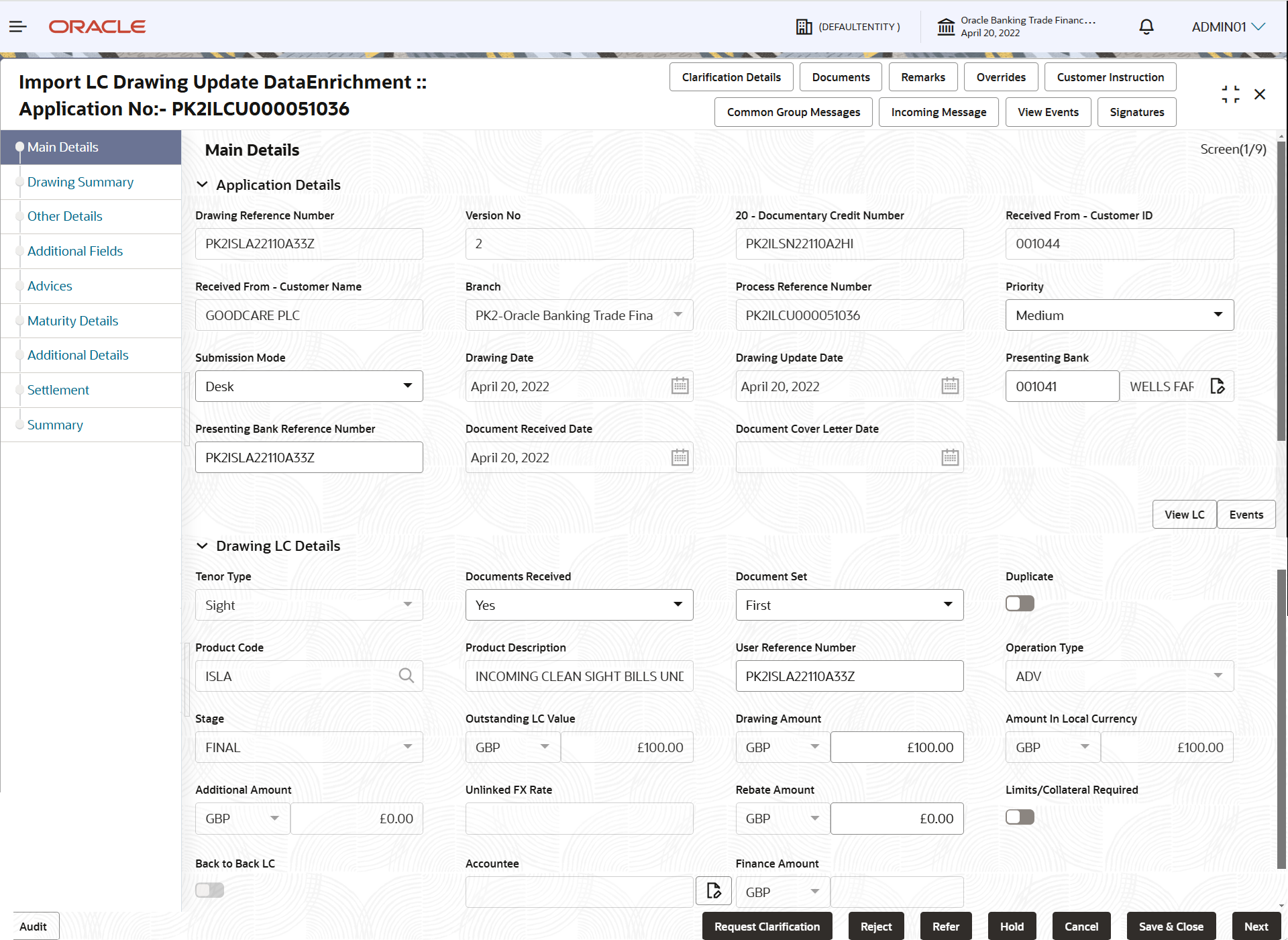The image size is (1288, 940).
Task: Open the Document Cover Letter Date calendar
Action: [x=950, y=457]
